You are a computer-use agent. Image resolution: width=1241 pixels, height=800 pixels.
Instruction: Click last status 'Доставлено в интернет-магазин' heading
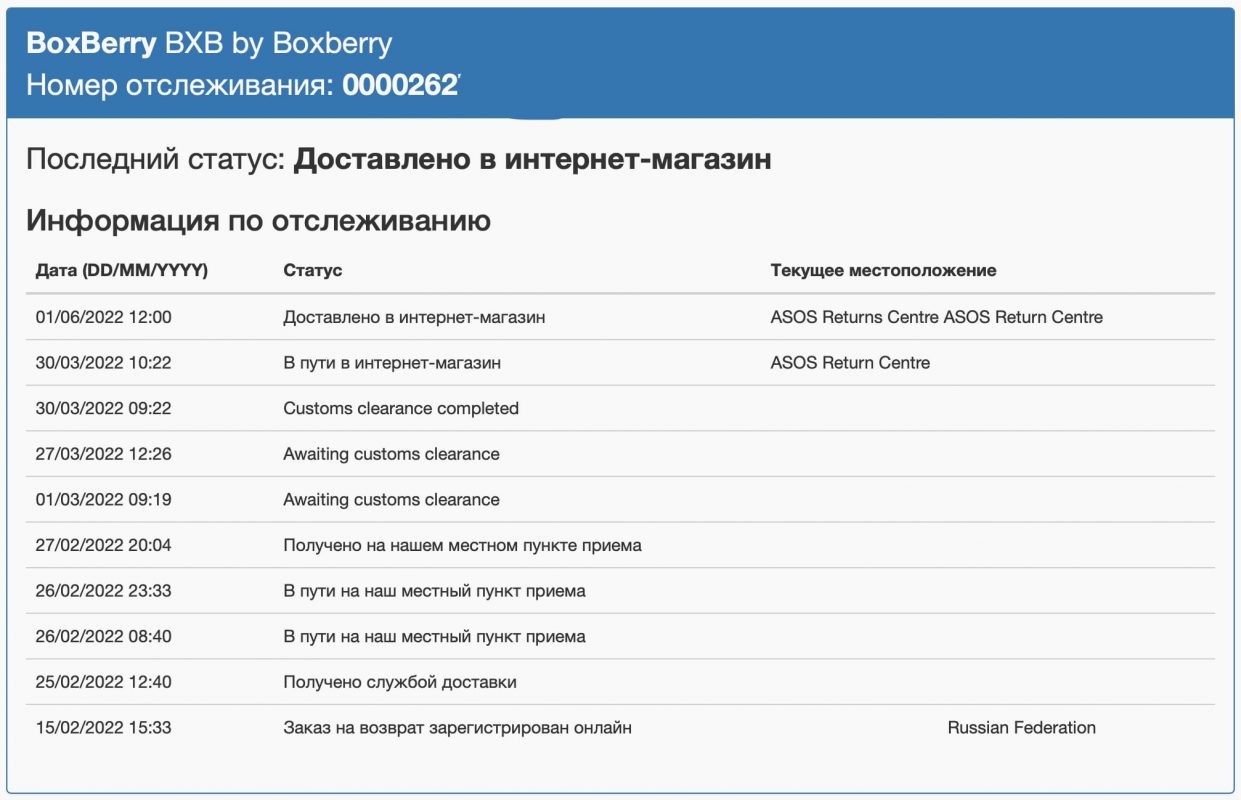tap(532, 159)
